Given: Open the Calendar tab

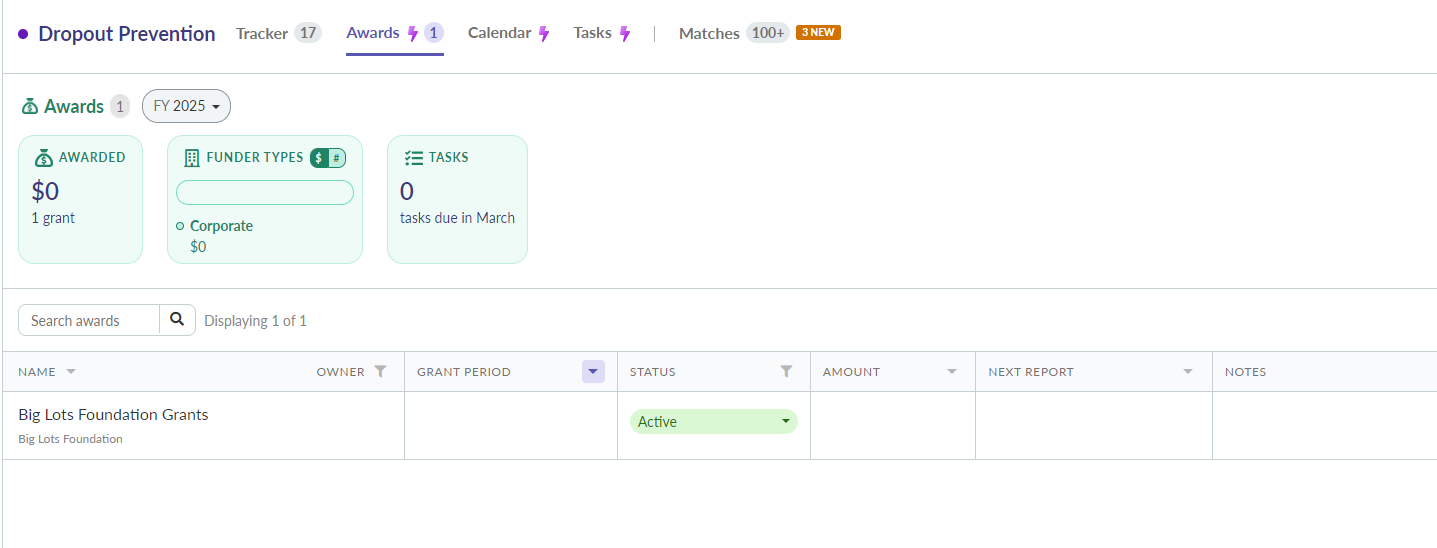Looking at the screenshot, I should (x=509, y=33).
